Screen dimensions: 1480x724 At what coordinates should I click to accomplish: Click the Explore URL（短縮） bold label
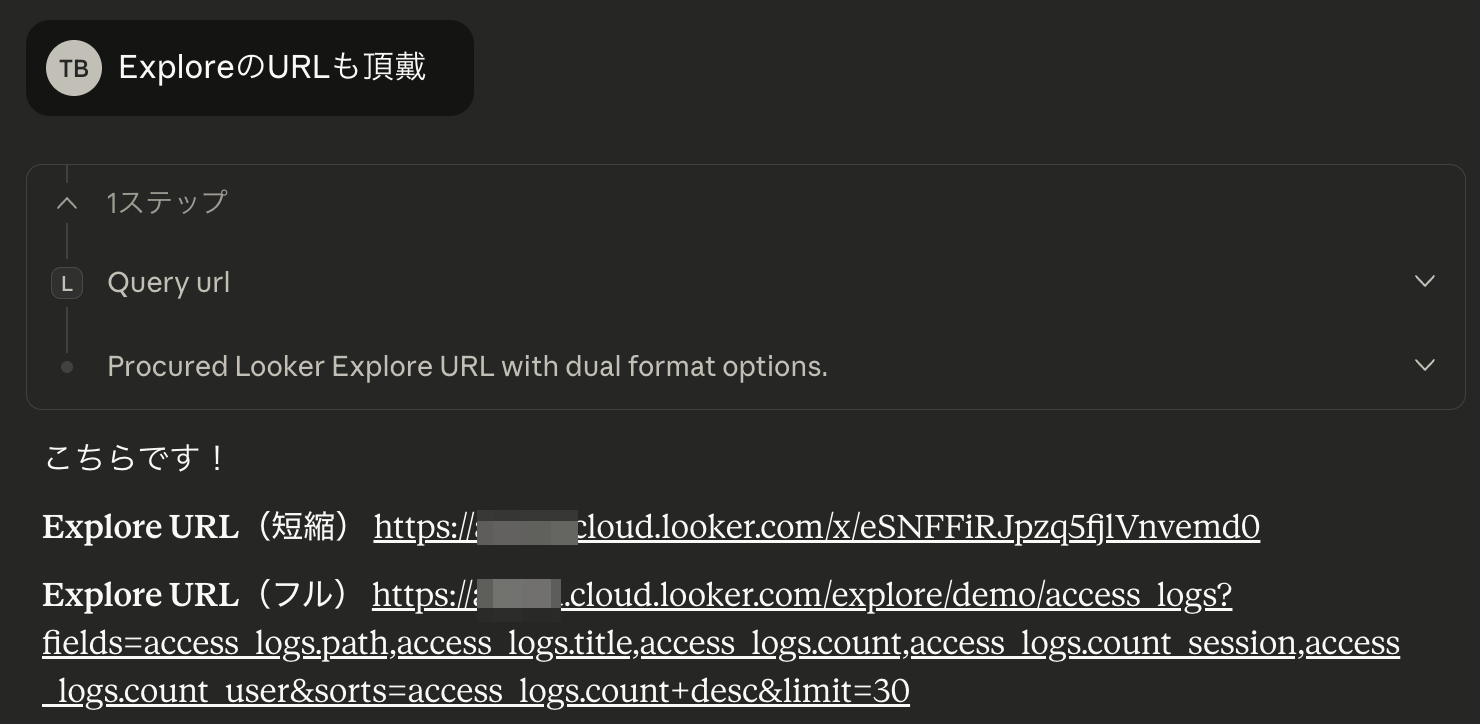pos(196,527)
